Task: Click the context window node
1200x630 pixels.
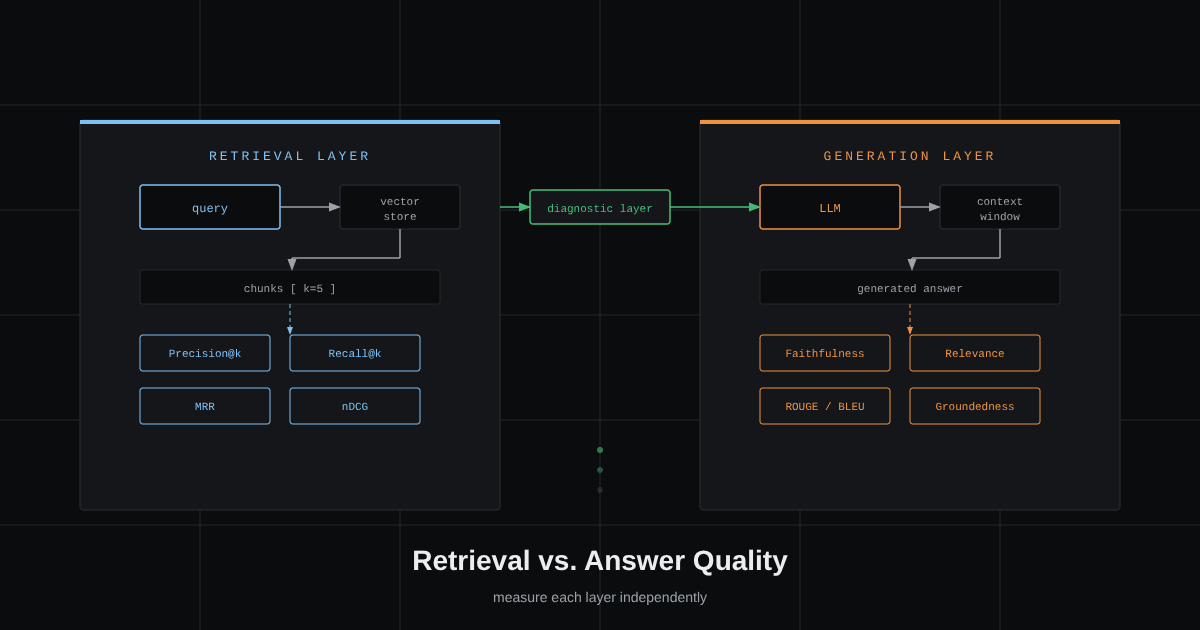Action: [1000, 207]
